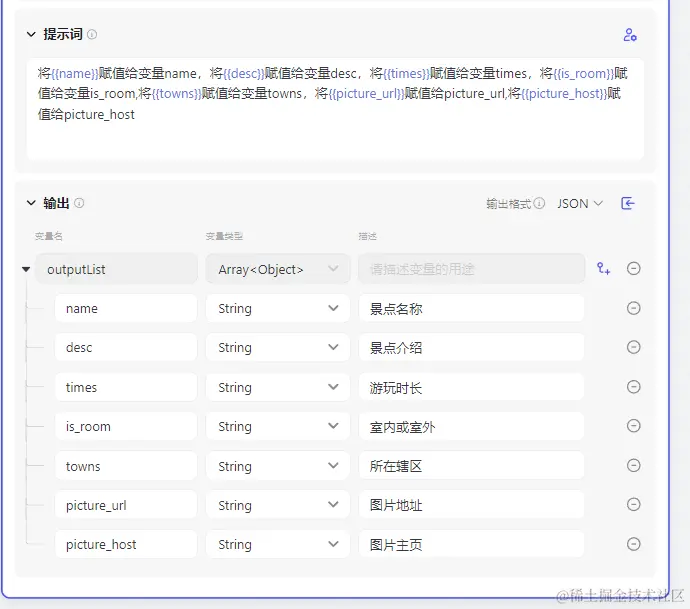Delete the is_room row

pos(633,426)
